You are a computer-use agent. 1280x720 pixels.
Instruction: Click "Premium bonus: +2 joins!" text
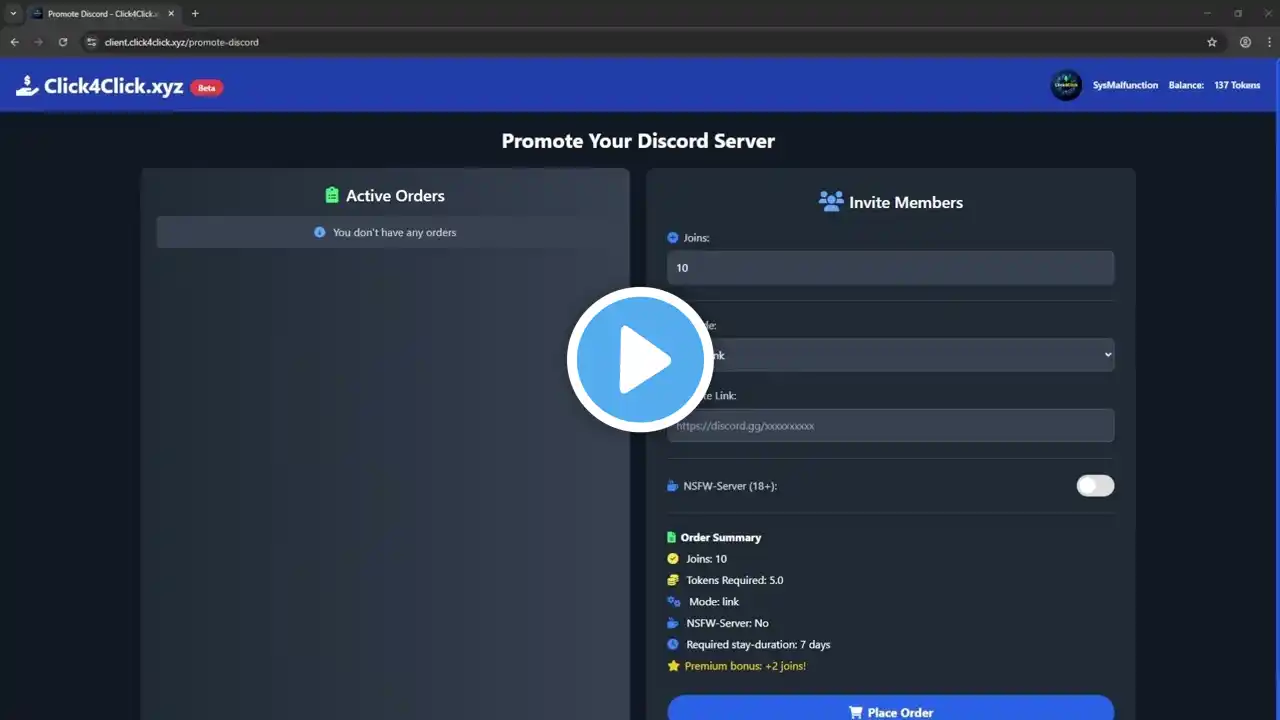(x=745, y=666)
